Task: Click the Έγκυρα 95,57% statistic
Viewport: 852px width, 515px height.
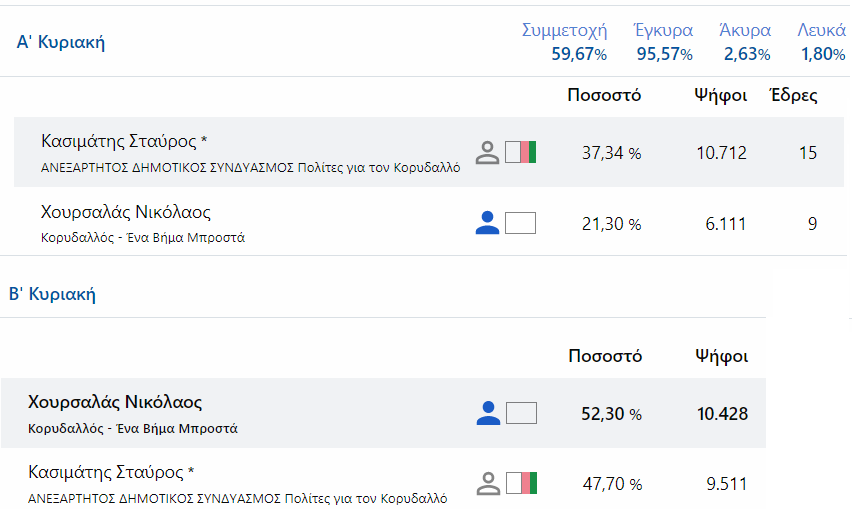Action: [663, 42]
